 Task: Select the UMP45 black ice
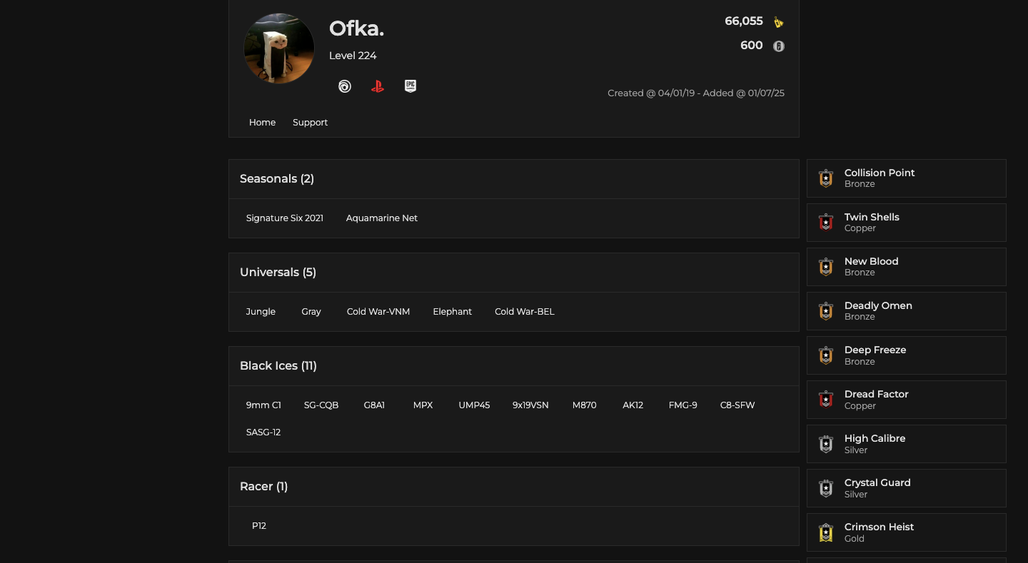474,405
